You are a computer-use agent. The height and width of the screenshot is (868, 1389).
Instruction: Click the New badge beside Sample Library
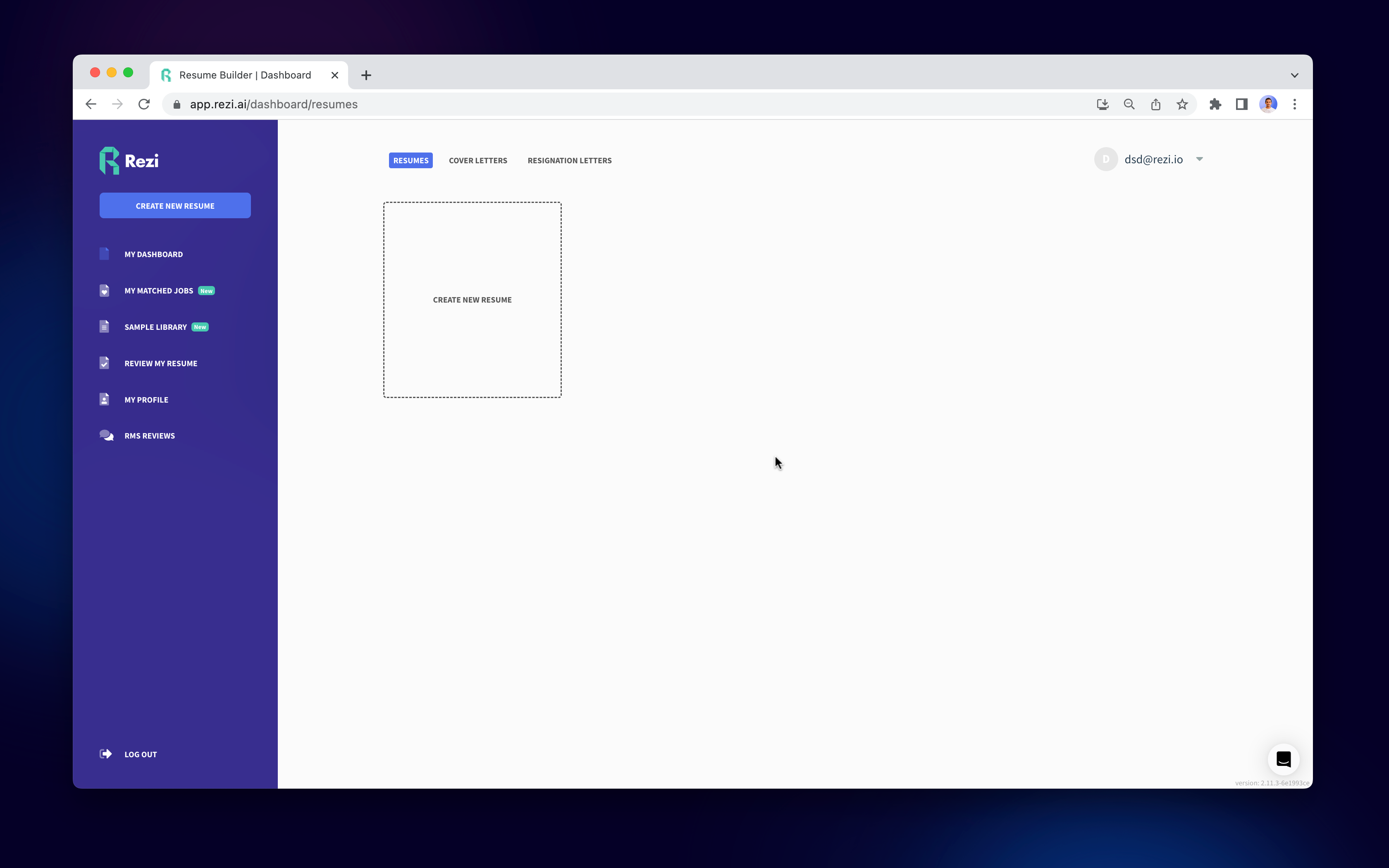pos(200,327)
